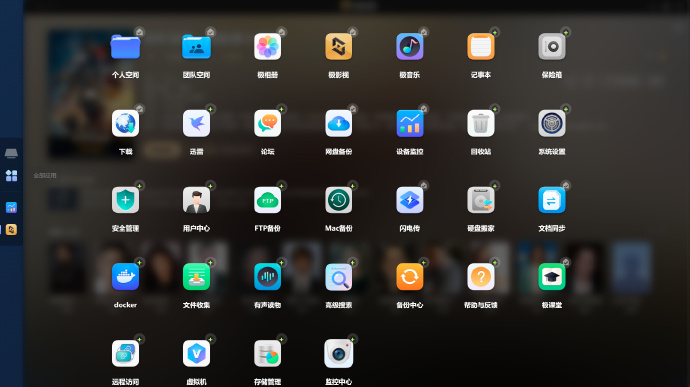Open the 回收站 recycle bin
Viewport: 690px width, 387px height.
click(x=481, y=124)
